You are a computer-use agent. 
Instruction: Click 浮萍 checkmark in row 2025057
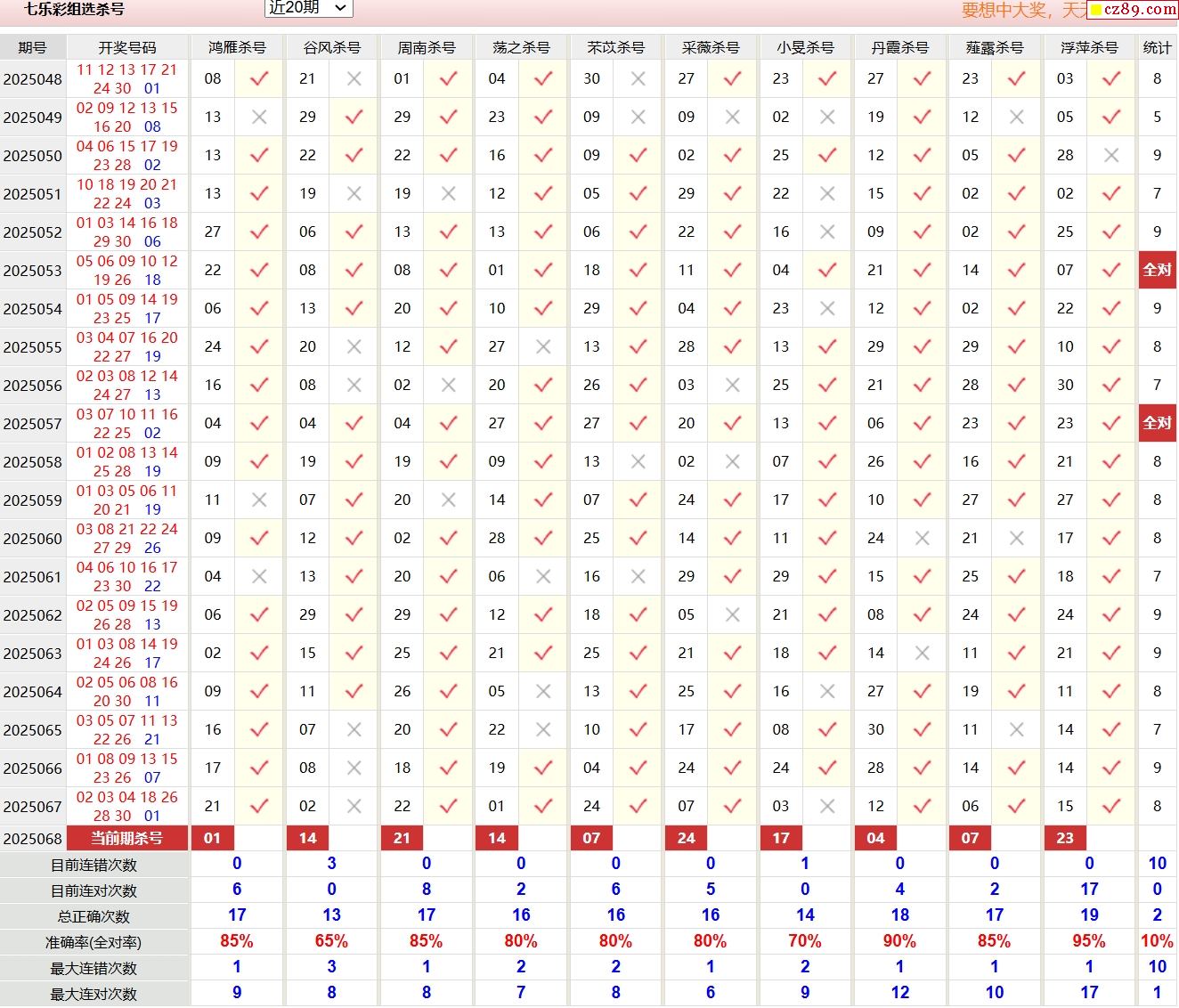pos(1111,423)
